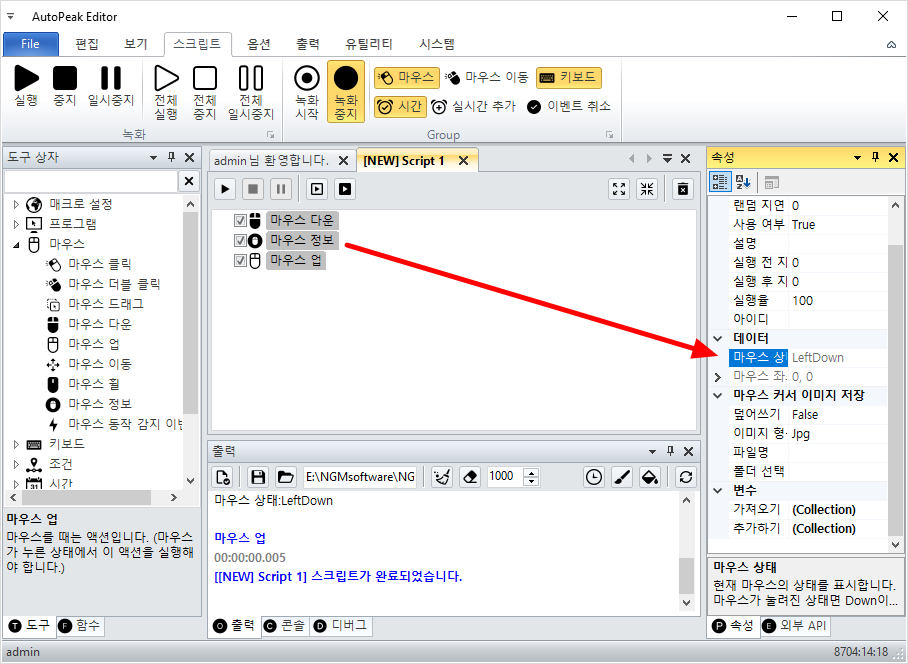Click the paintbrush icon in output toolbar
Screen dimensions: 908x664
pyautogui.click(x=621, y=477)
